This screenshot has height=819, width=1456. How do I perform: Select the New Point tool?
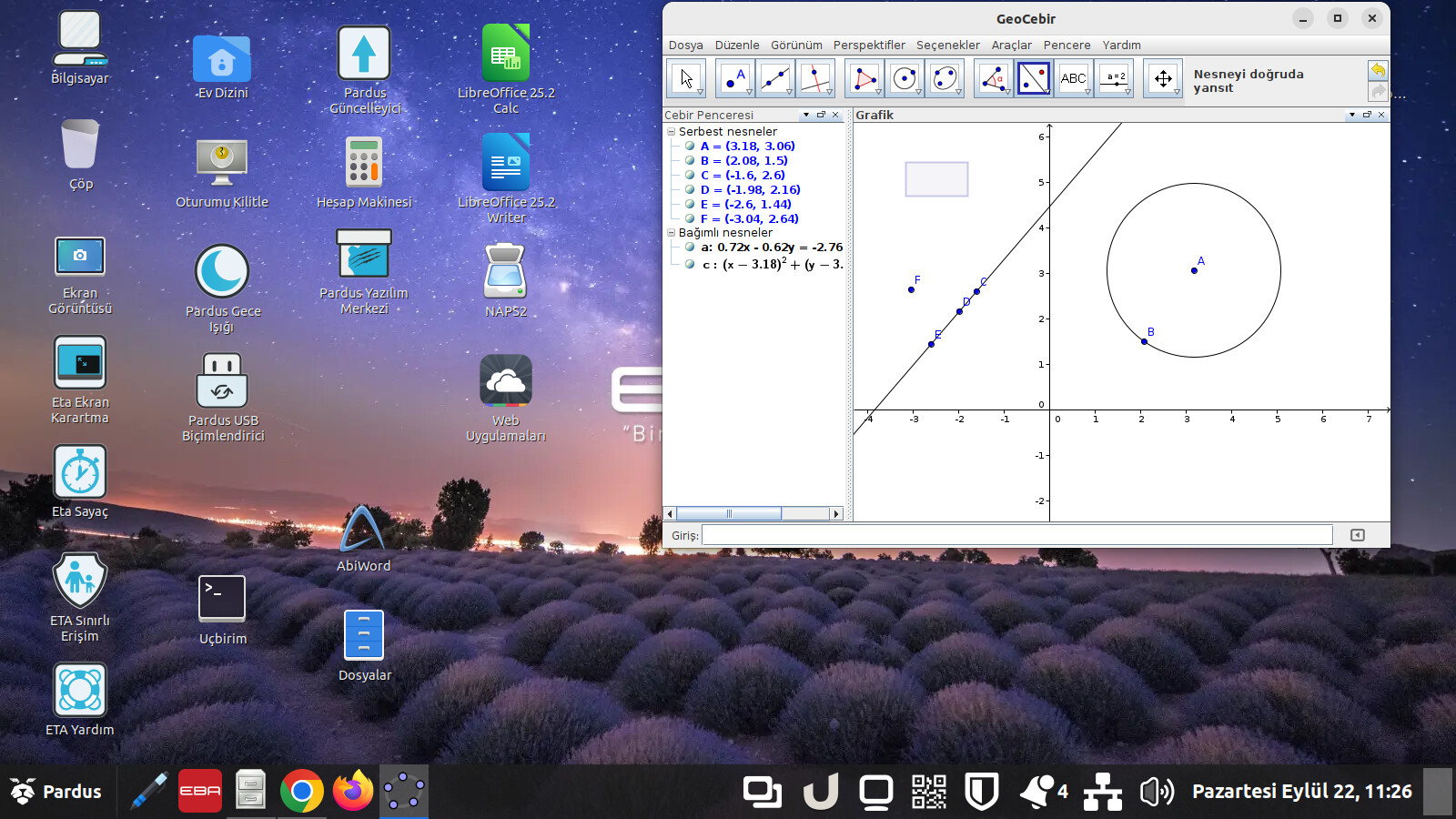pos(735,79)
